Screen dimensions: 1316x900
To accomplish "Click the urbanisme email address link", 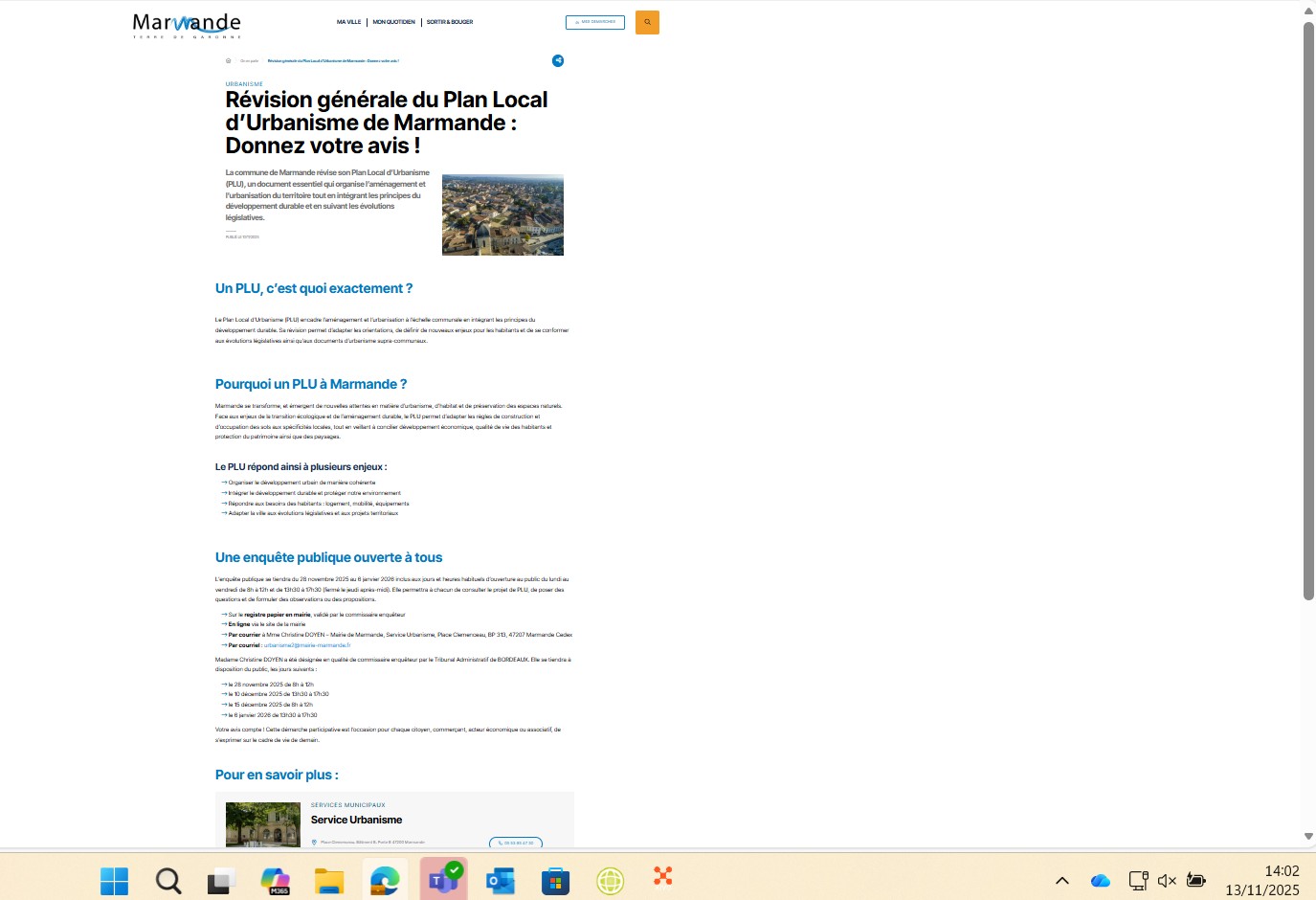I will tap(307, 645).
